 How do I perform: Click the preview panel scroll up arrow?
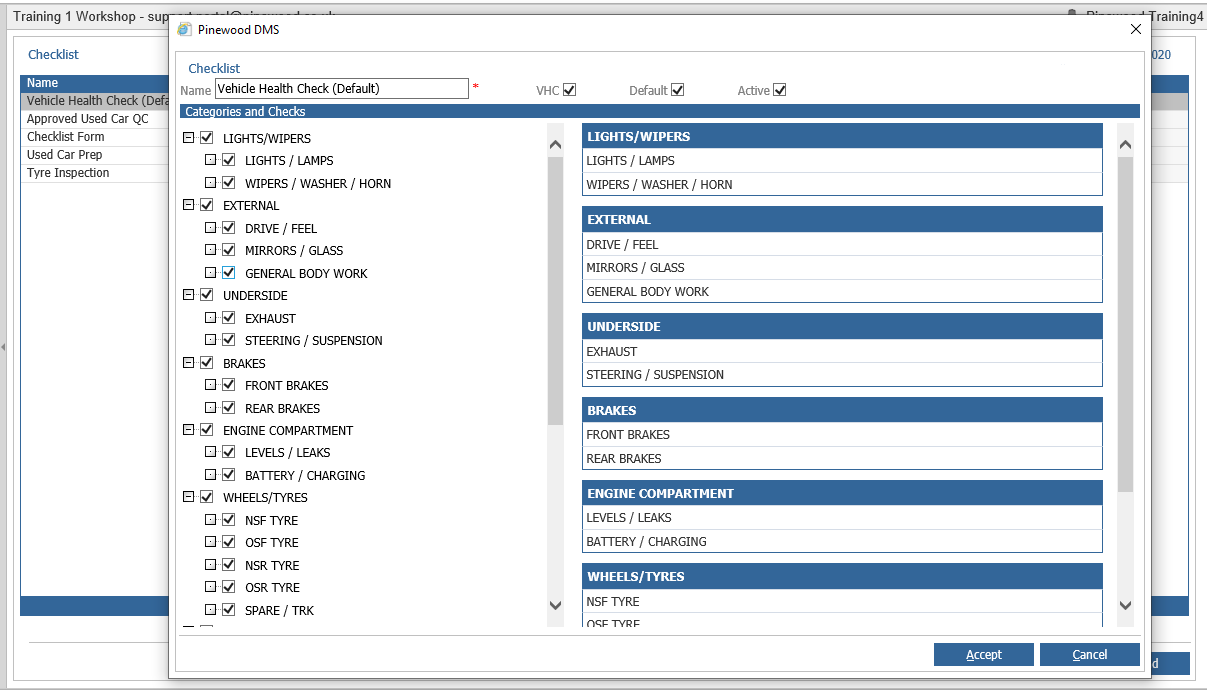point(1125,145)
